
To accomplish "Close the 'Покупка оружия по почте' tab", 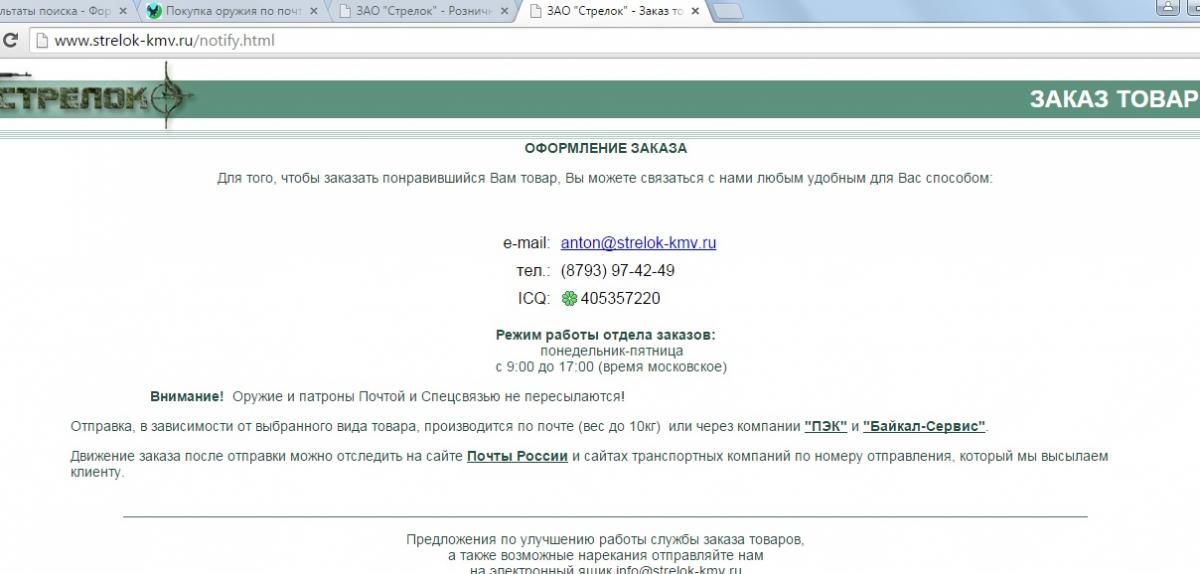I will [312, 12].
